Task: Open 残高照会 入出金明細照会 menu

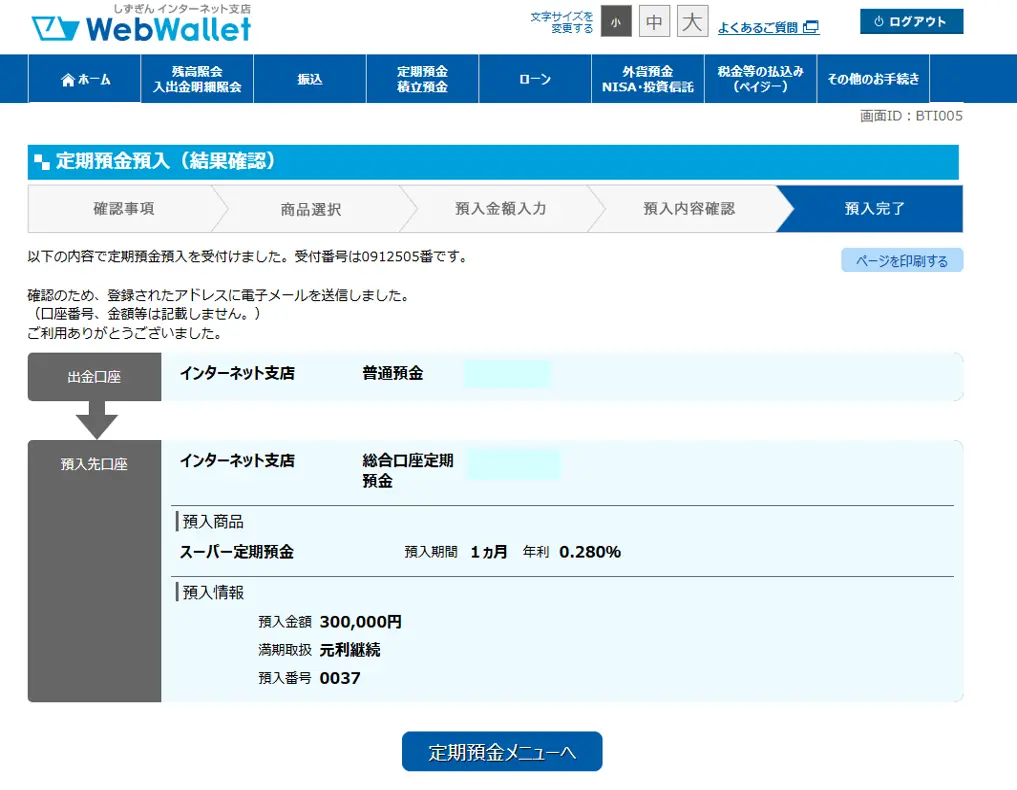Action: 197,79
